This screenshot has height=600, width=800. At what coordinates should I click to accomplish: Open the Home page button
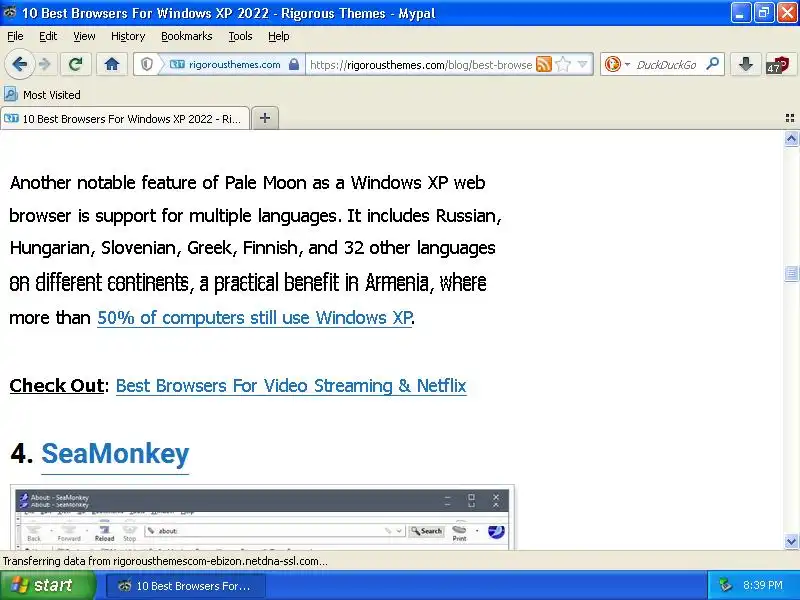pyautogui.click(x=112, y=64)
